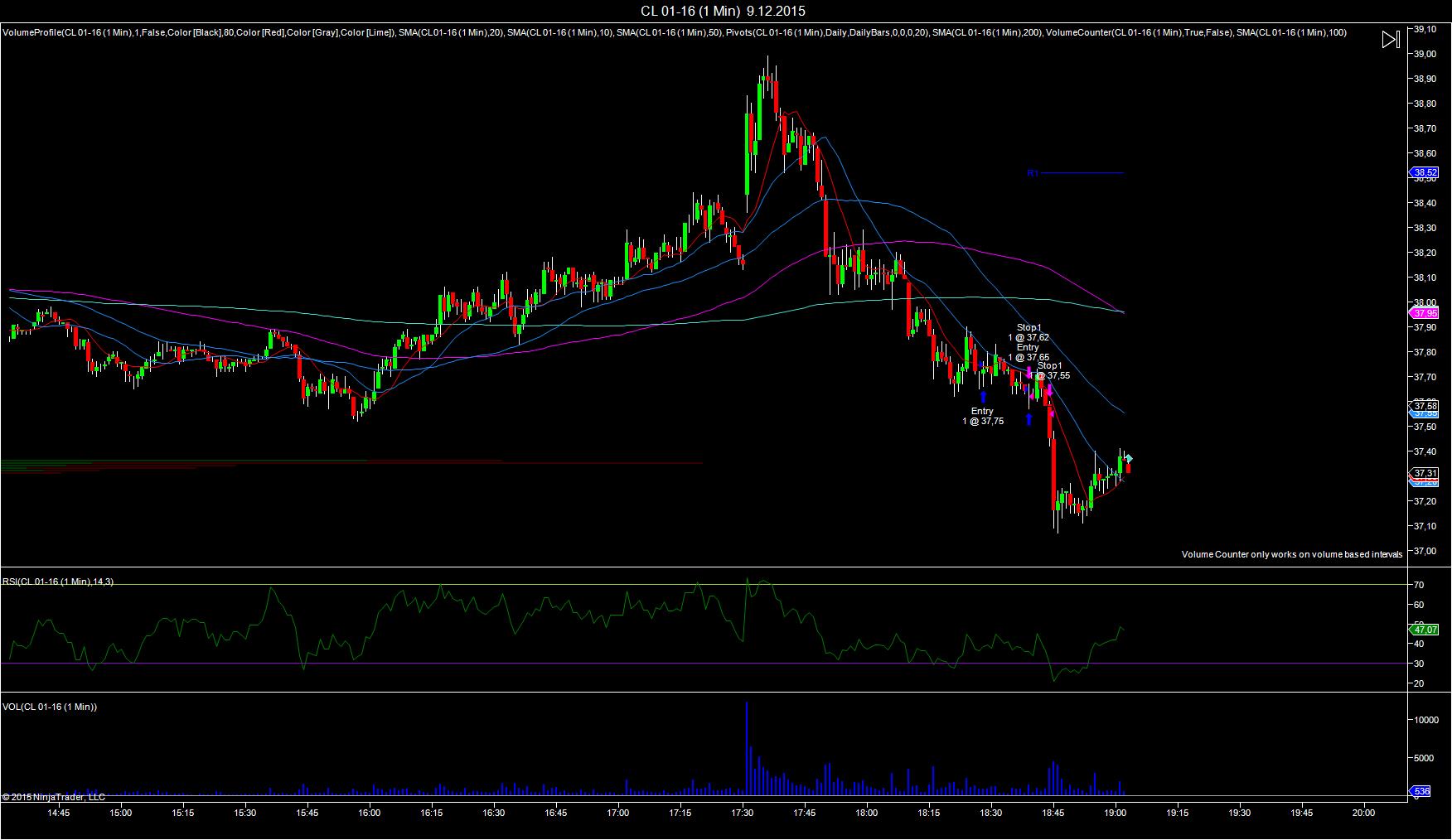Click the R1 pivot label
Image resolution: width=1452 pixels, height=840 pixels.
point(1033,173)
